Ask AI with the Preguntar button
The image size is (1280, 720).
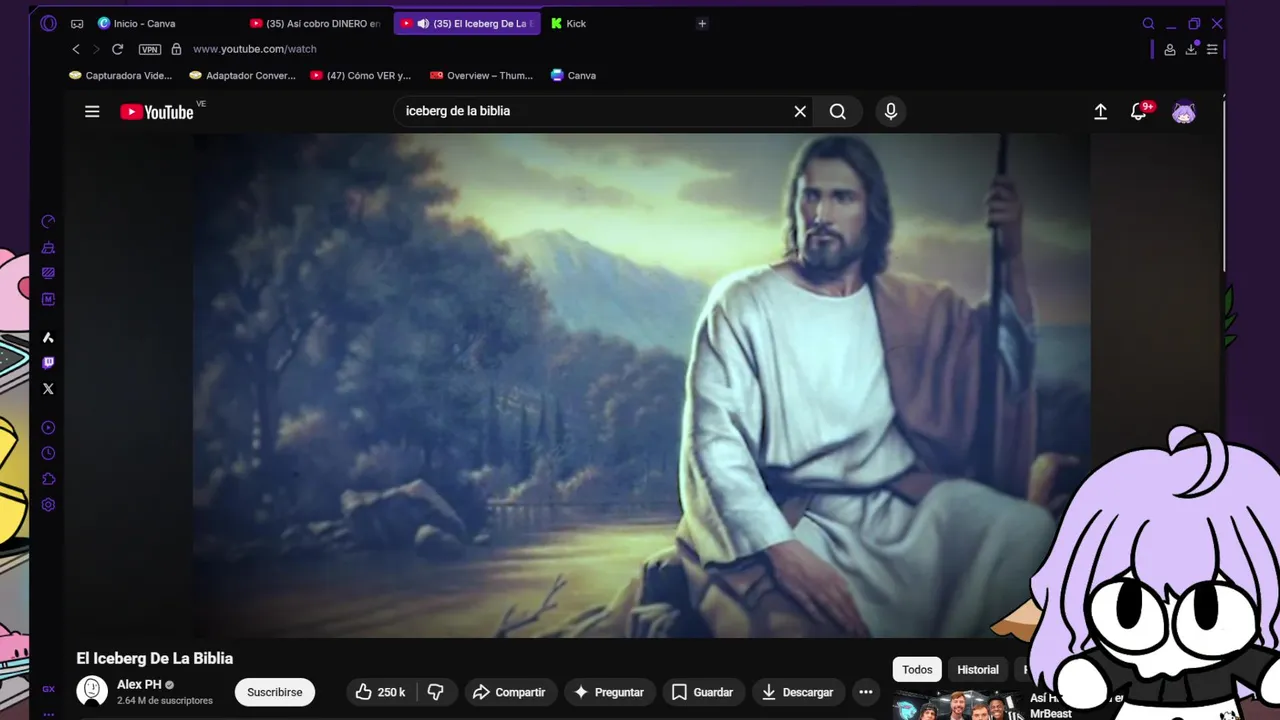point(608,692)
